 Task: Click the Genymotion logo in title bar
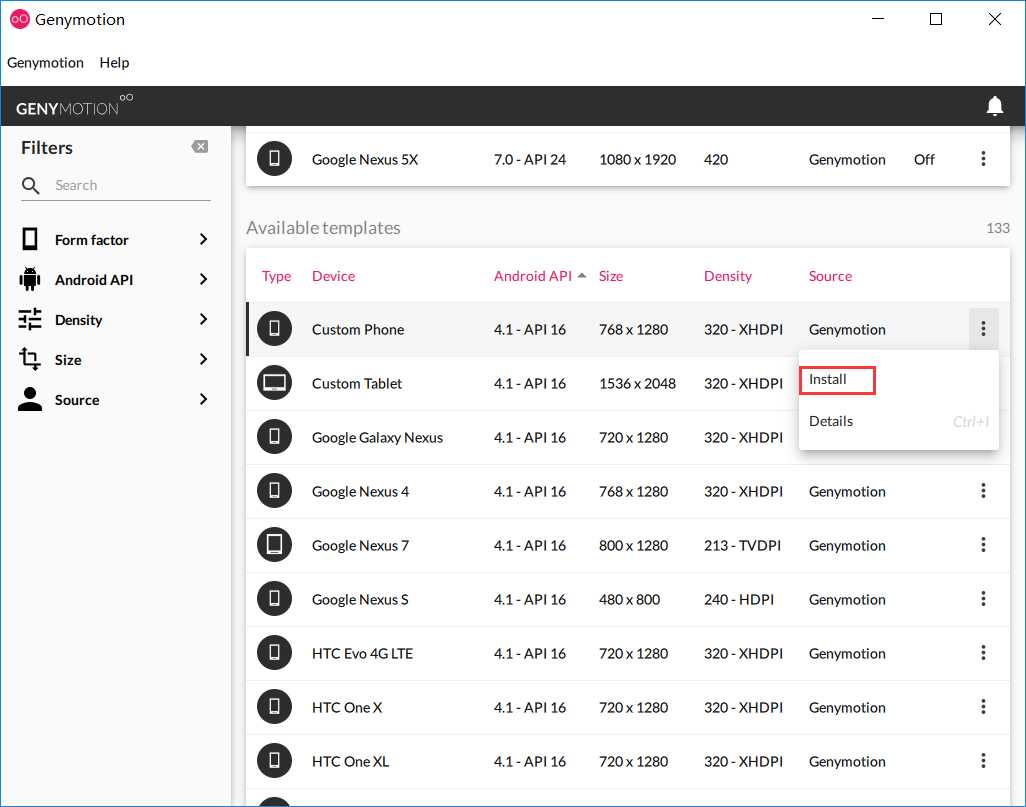(x=20, y=19)
